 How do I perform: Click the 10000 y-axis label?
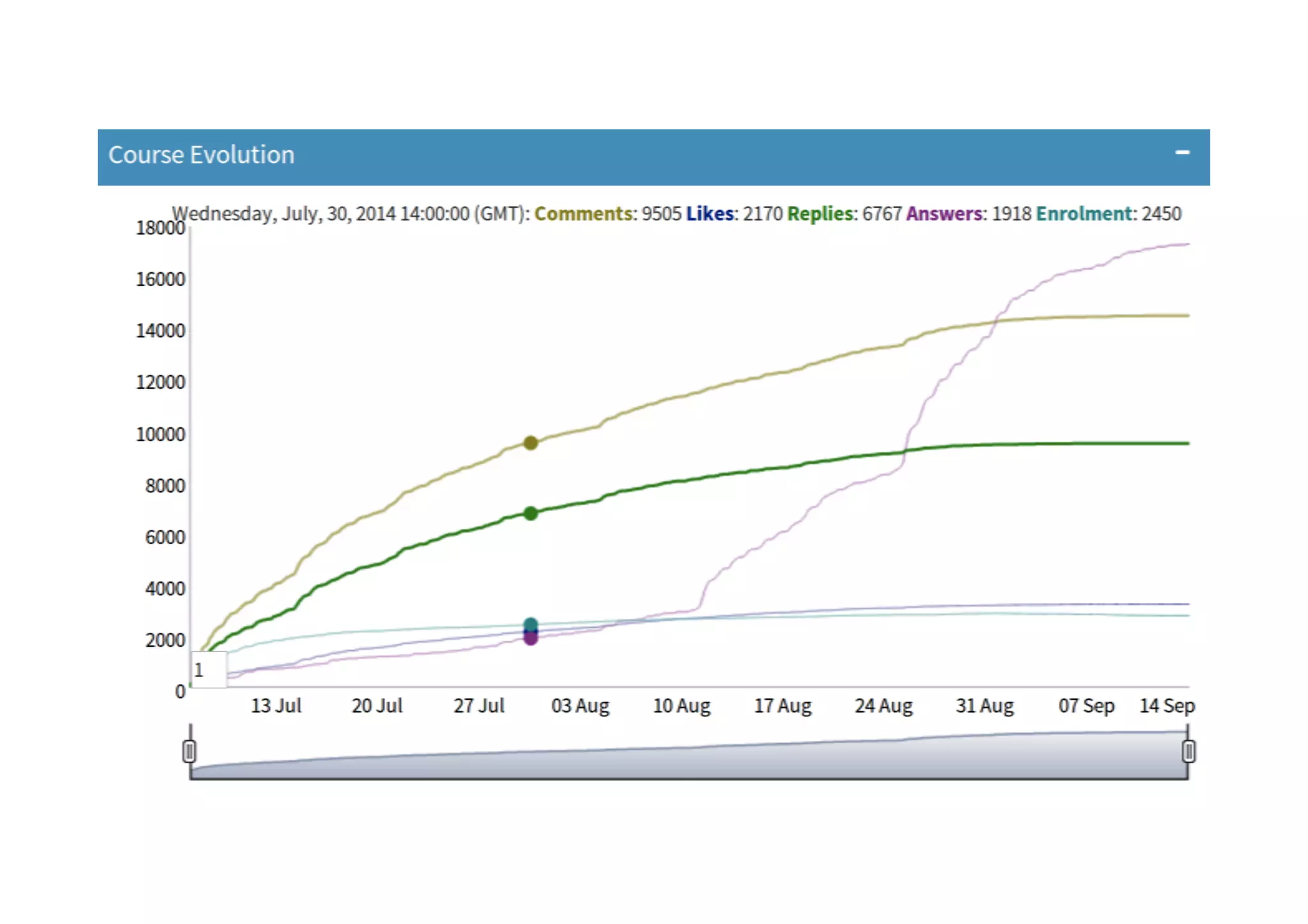click(160, 435)
